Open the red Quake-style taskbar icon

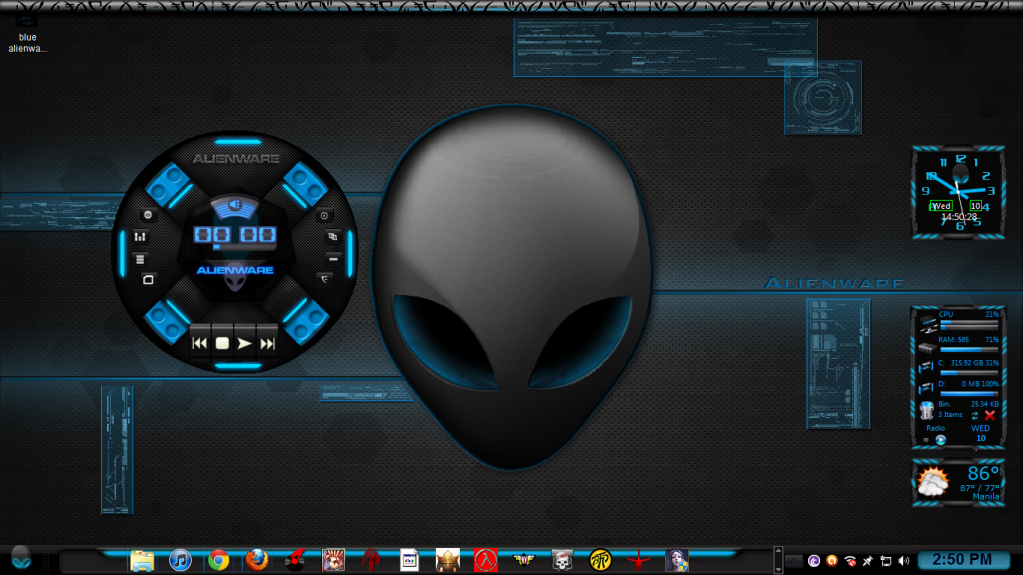638,560
